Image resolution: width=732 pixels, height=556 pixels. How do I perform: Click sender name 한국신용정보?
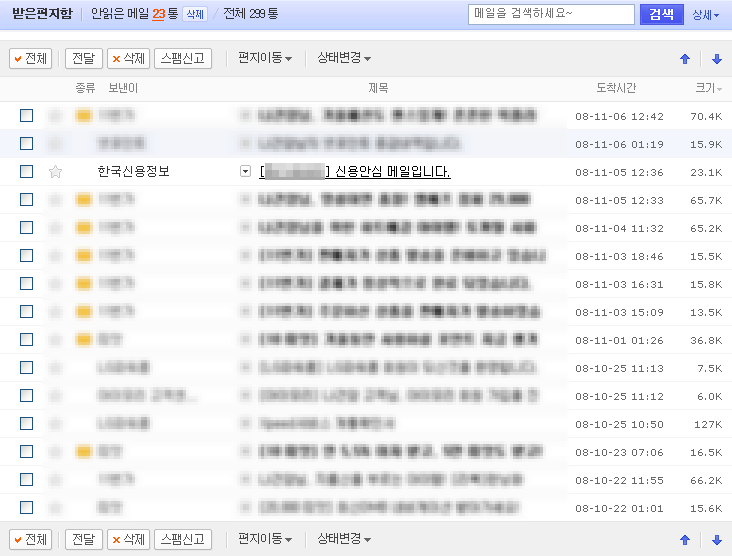(x=134, y=171)
